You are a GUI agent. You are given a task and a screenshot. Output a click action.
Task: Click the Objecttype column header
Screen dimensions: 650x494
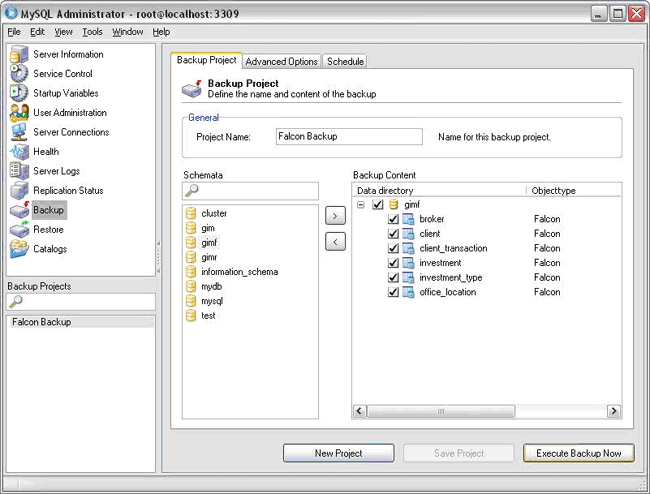point(574,191)
